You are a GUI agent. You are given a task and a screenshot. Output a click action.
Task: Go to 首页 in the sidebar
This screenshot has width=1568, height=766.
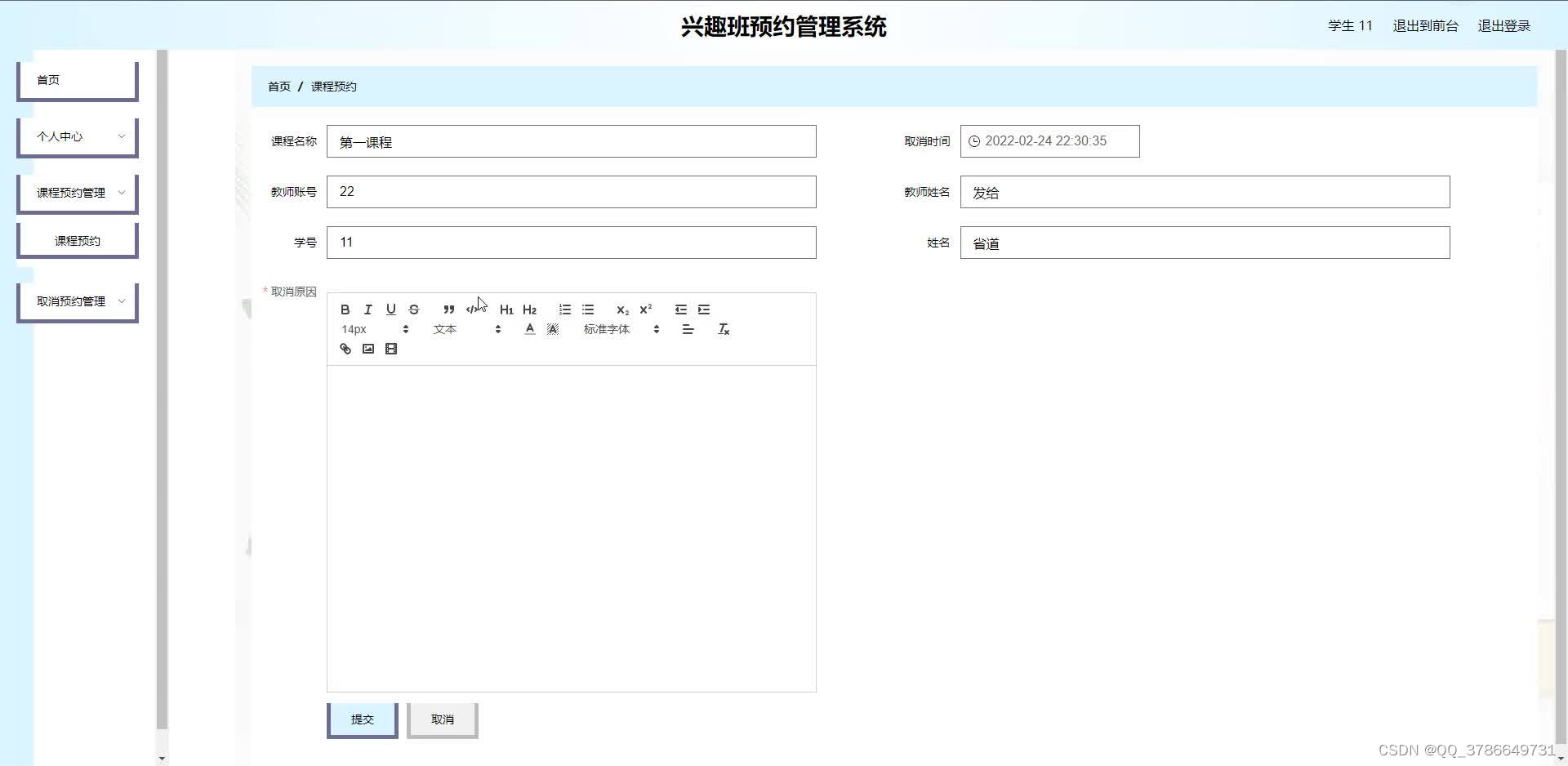point(78,80)
